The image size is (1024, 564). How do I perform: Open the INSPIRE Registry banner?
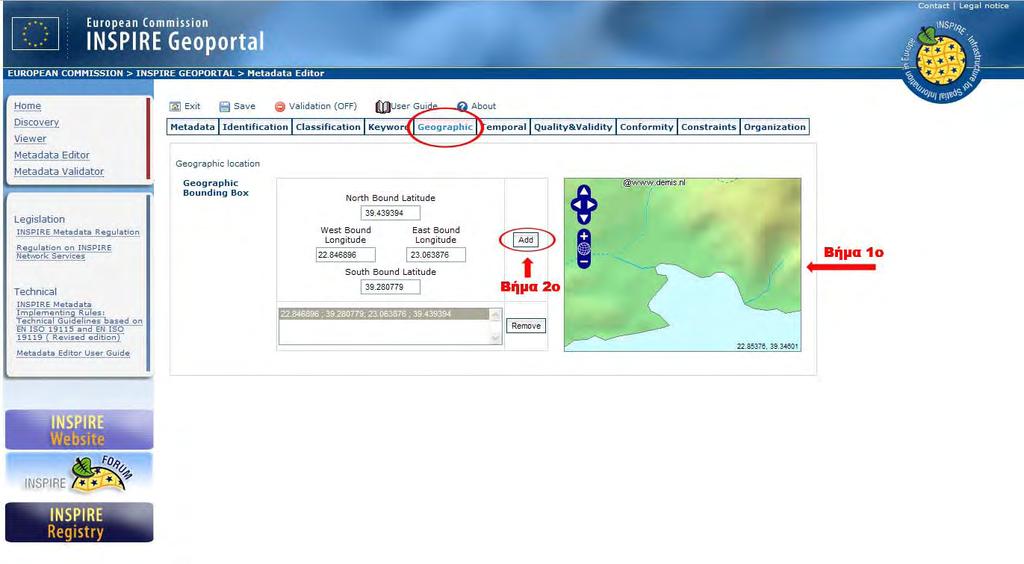pyautogui.click(x=79, y=522)
